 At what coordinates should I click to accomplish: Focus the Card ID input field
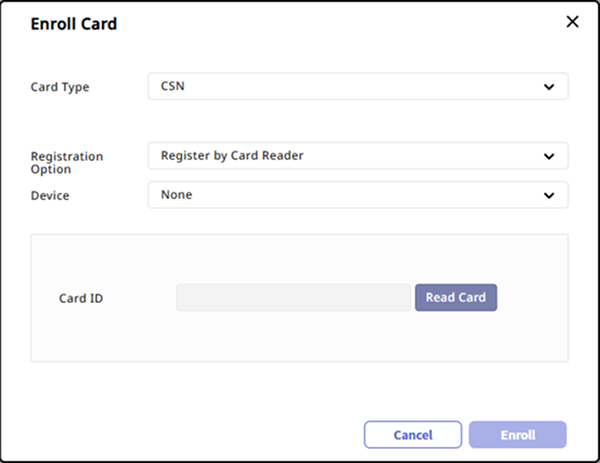pos(293,298)
